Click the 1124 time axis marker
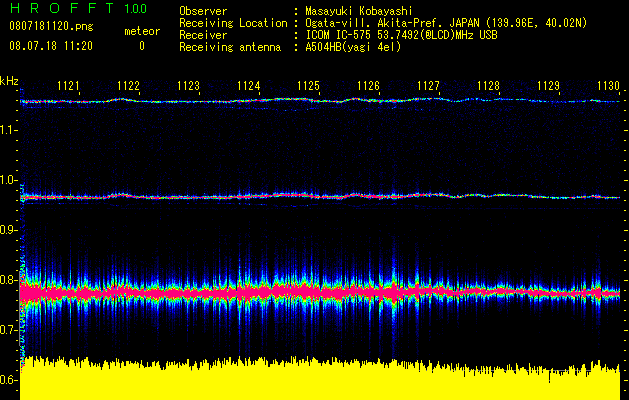 tap(248, 86)
